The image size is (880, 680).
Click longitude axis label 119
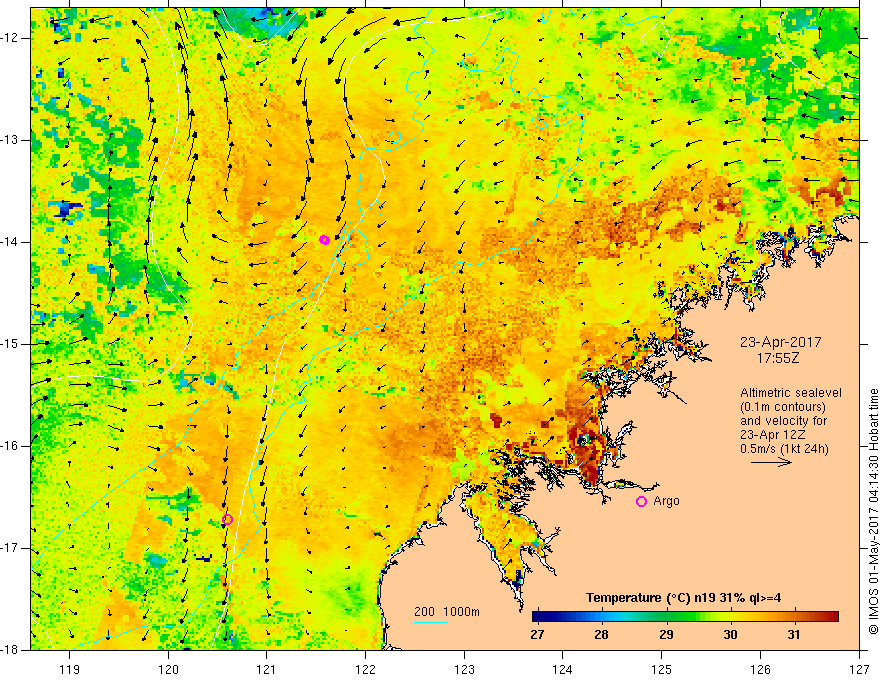(70, 669)
